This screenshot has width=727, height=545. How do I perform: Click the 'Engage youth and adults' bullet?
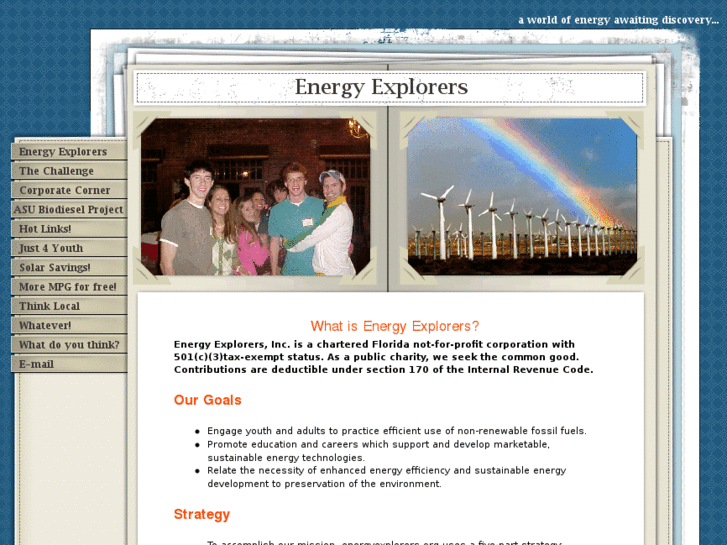pos(396,431)
